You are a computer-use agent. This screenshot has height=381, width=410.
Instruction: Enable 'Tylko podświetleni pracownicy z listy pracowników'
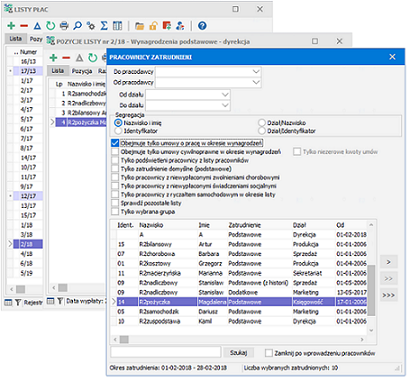[x=115, y=160]
